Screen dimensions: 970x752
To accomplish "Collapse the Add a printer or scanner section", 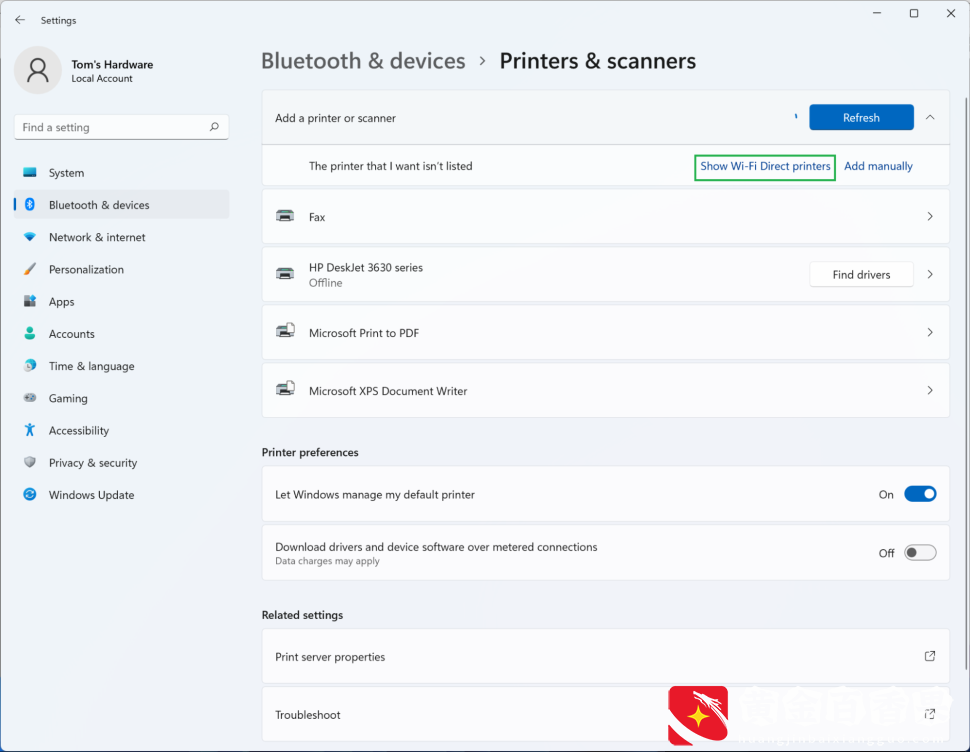I will coord(930,118).
